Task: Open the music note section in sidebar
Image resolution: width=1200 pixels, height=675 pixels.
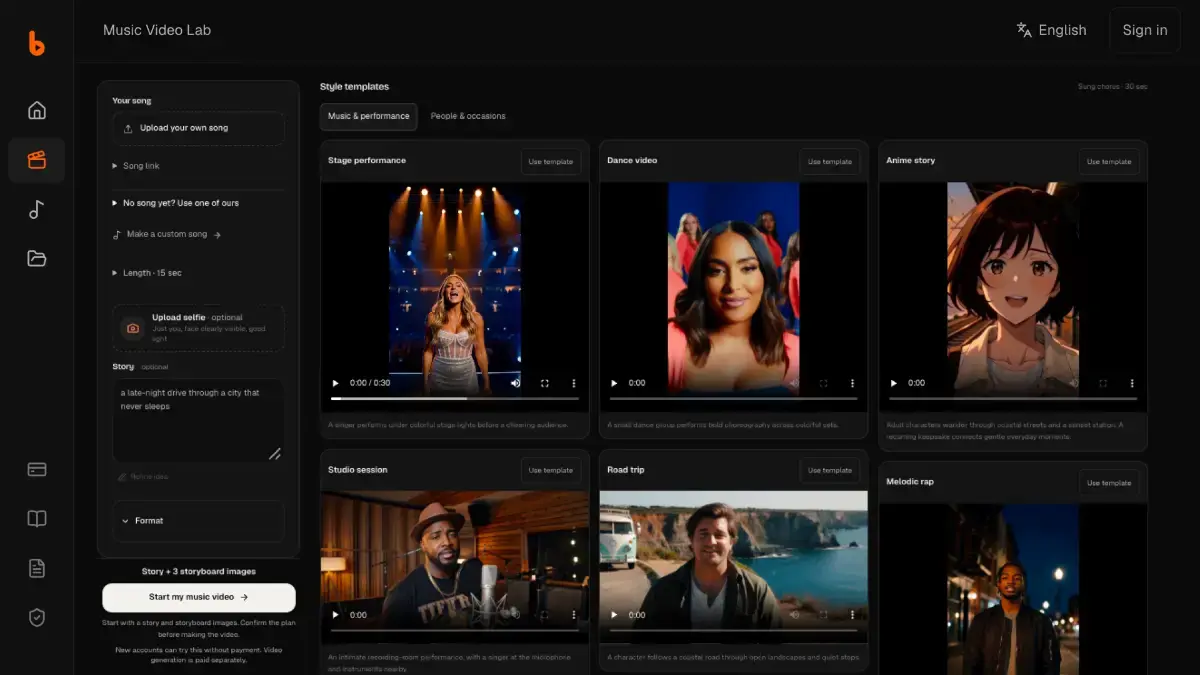Action: pos(37,209)
